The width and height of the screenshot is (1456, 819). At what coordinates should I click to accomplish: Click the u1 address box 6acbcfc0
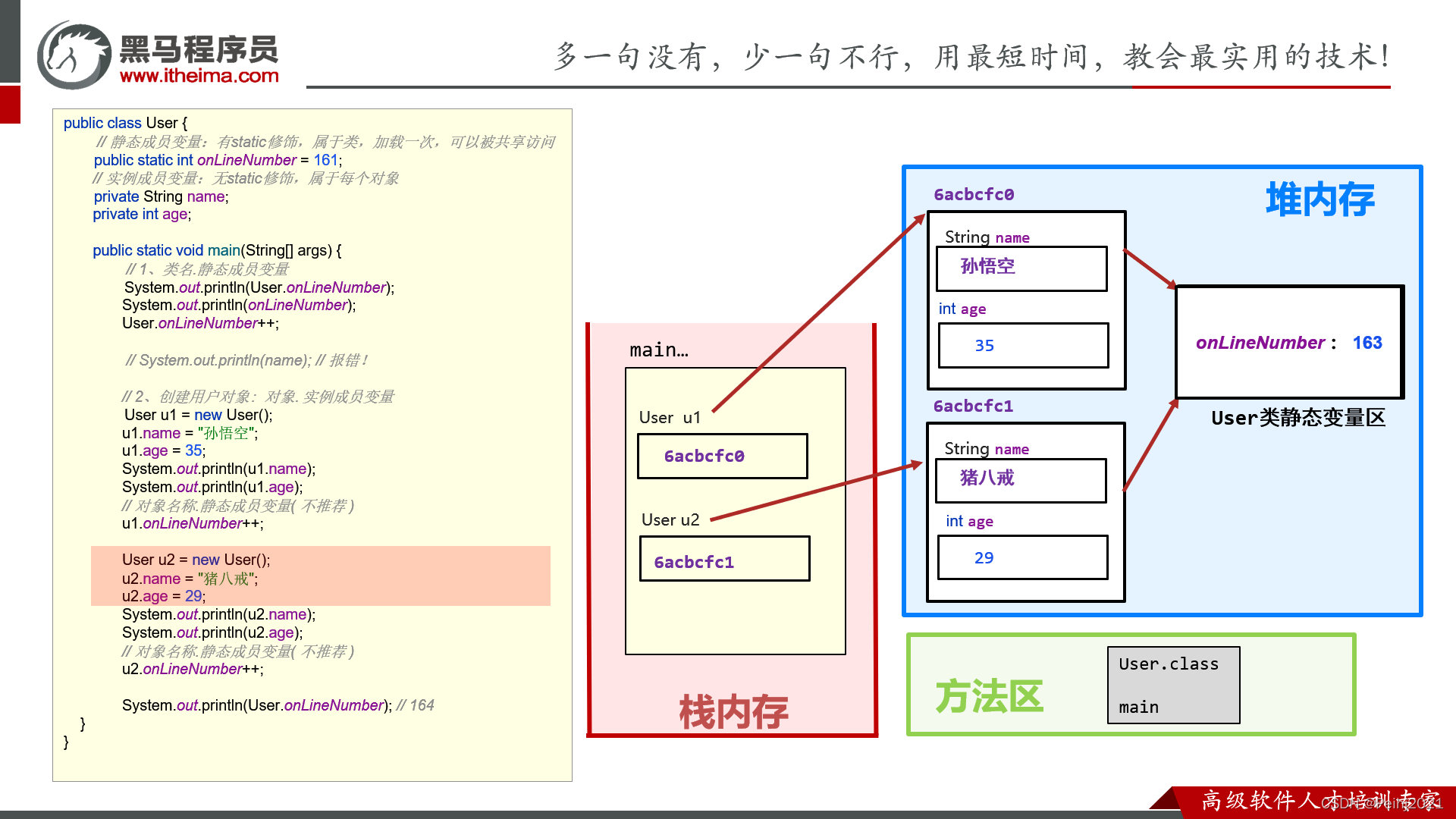coord(722,456)
